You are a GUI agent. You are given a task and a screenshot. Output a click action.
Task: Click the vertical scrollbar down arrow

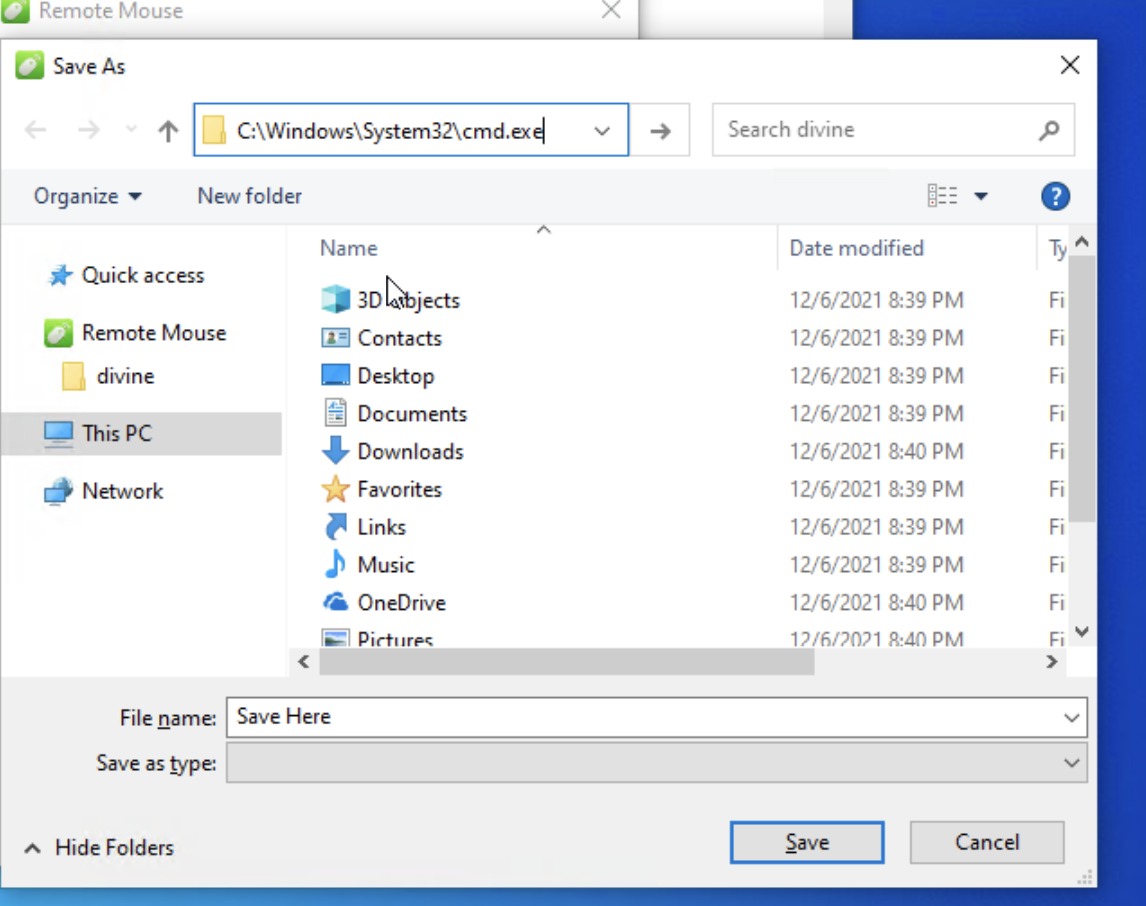tap(1082, 632)
